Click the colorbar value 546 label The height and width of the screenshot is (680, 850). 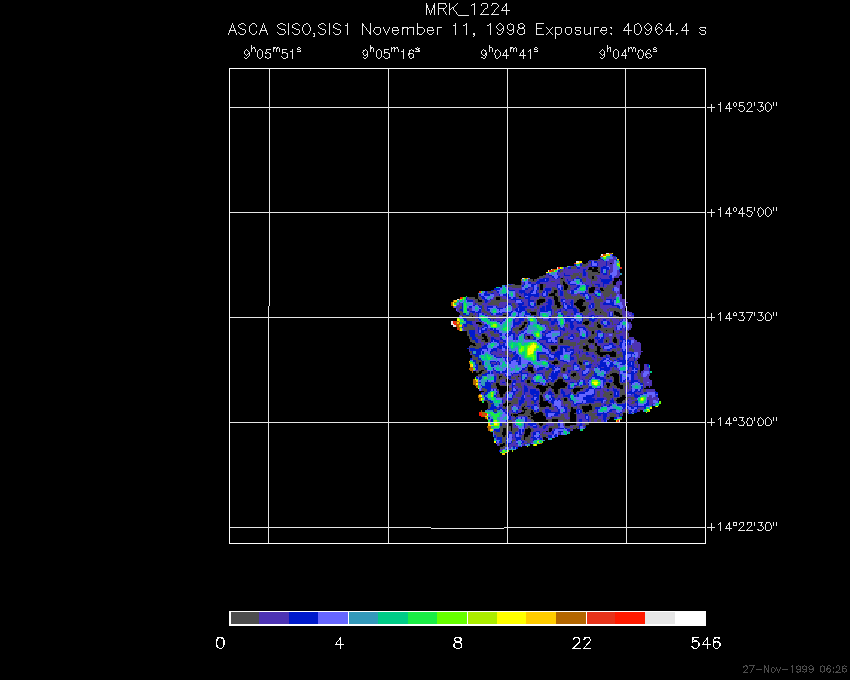click(x=706, y=643)
